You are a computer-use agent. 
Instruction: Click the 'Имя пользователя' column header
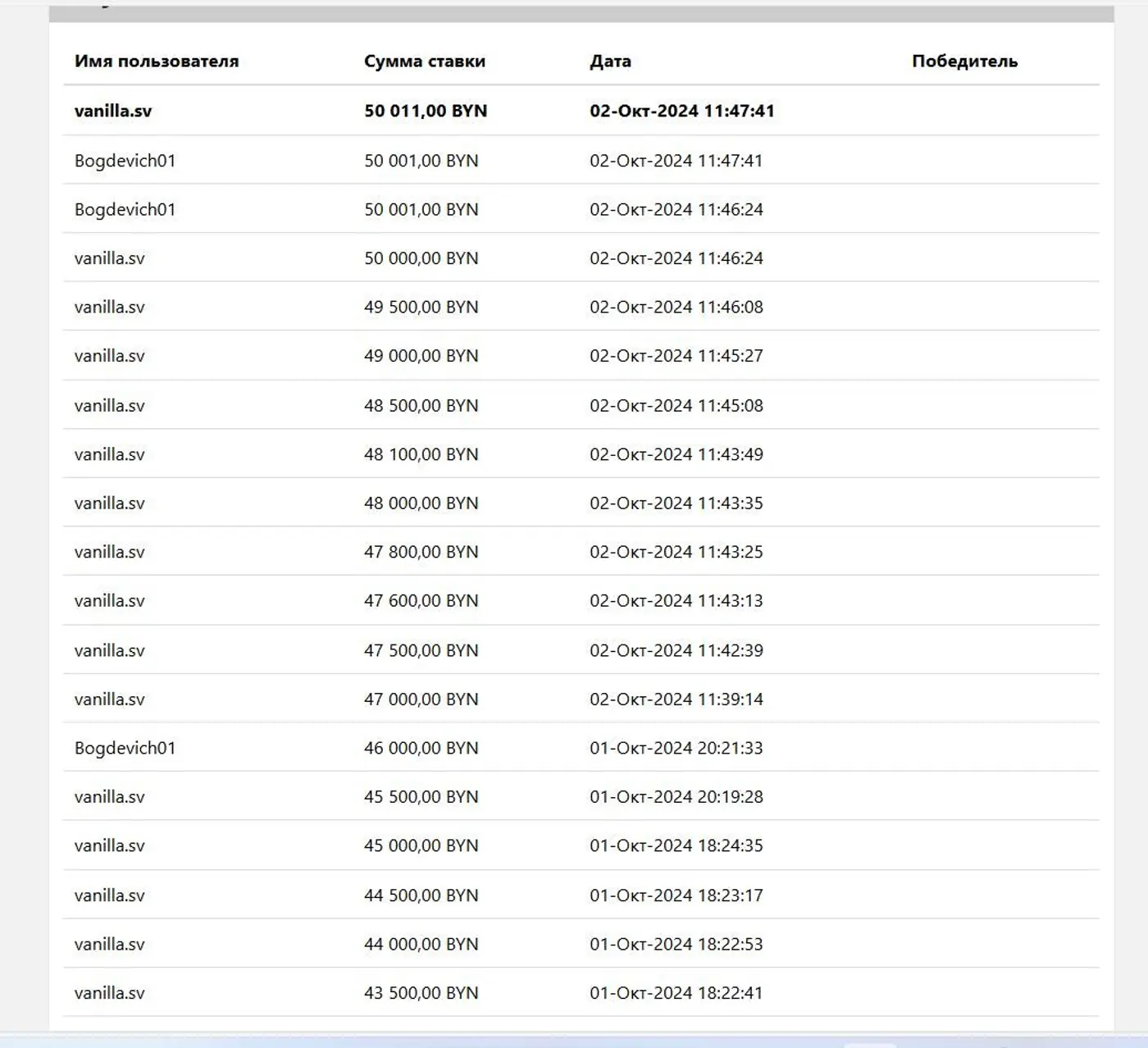pos(156,62)
